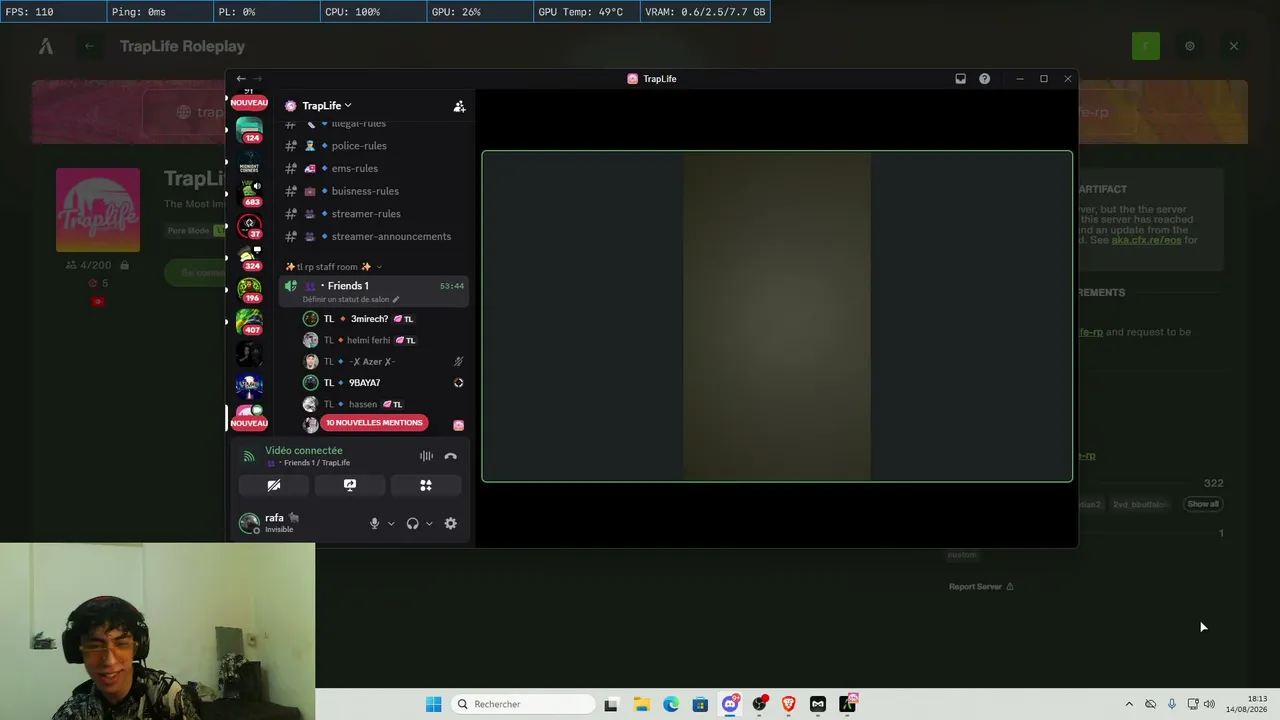Open settings gear in FiveM window
This screenshot has height=720, width=1280.
[x=1189, y=46]
